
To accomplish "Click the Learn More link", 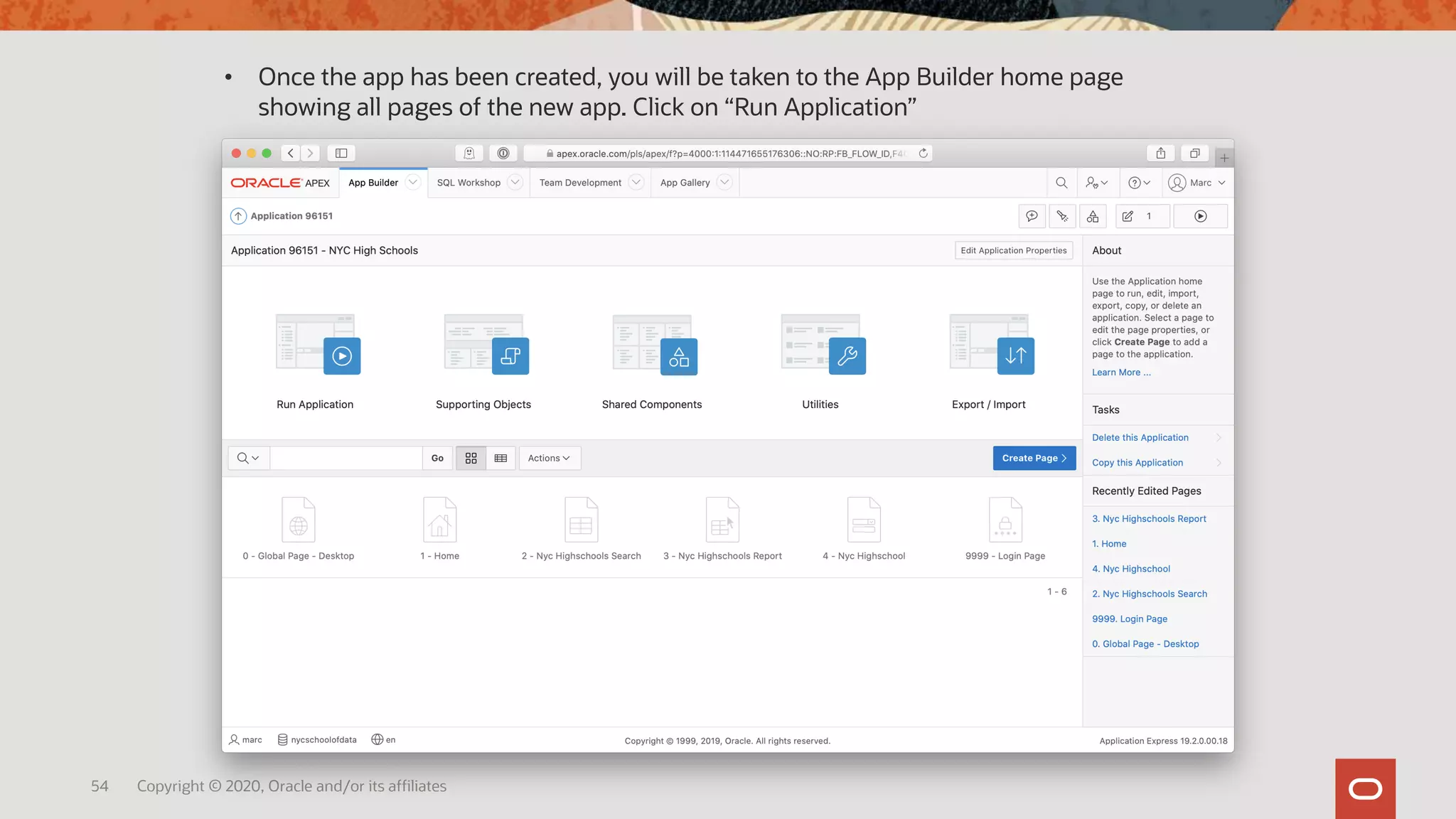I will (1121, 373).
